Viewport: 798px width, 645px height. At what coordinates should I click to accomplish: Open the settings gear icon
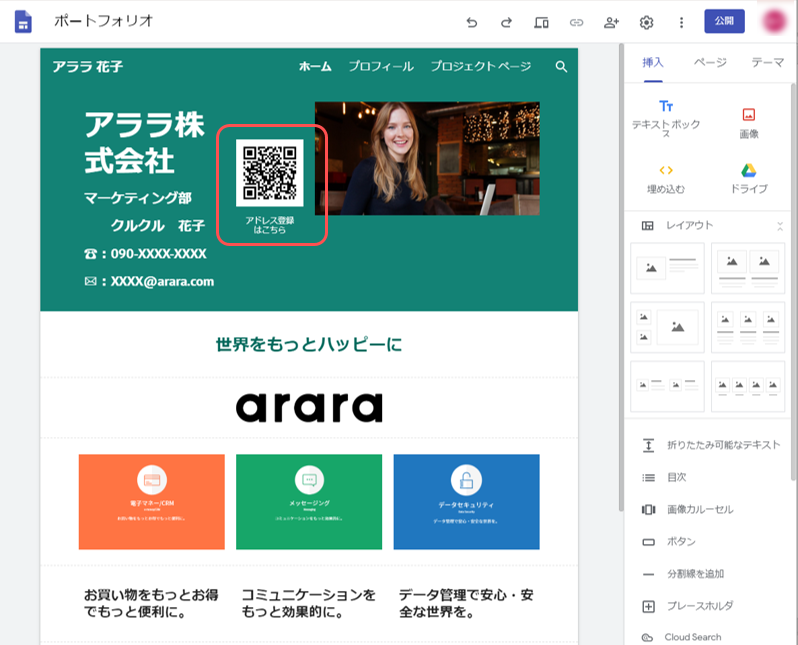(646, 22)
